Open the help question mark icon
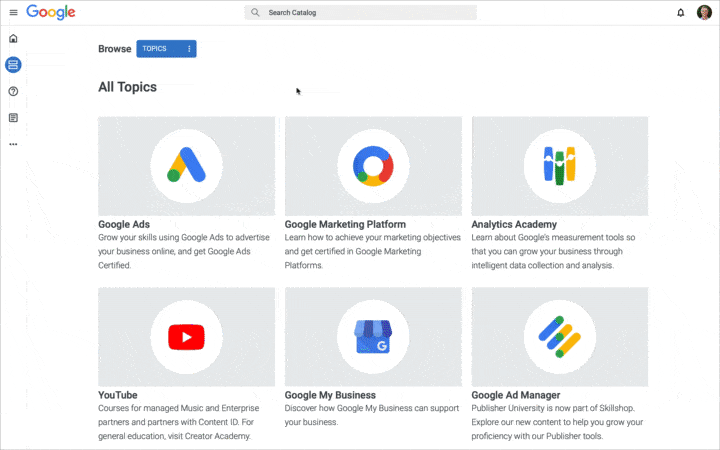 point(13,91)
